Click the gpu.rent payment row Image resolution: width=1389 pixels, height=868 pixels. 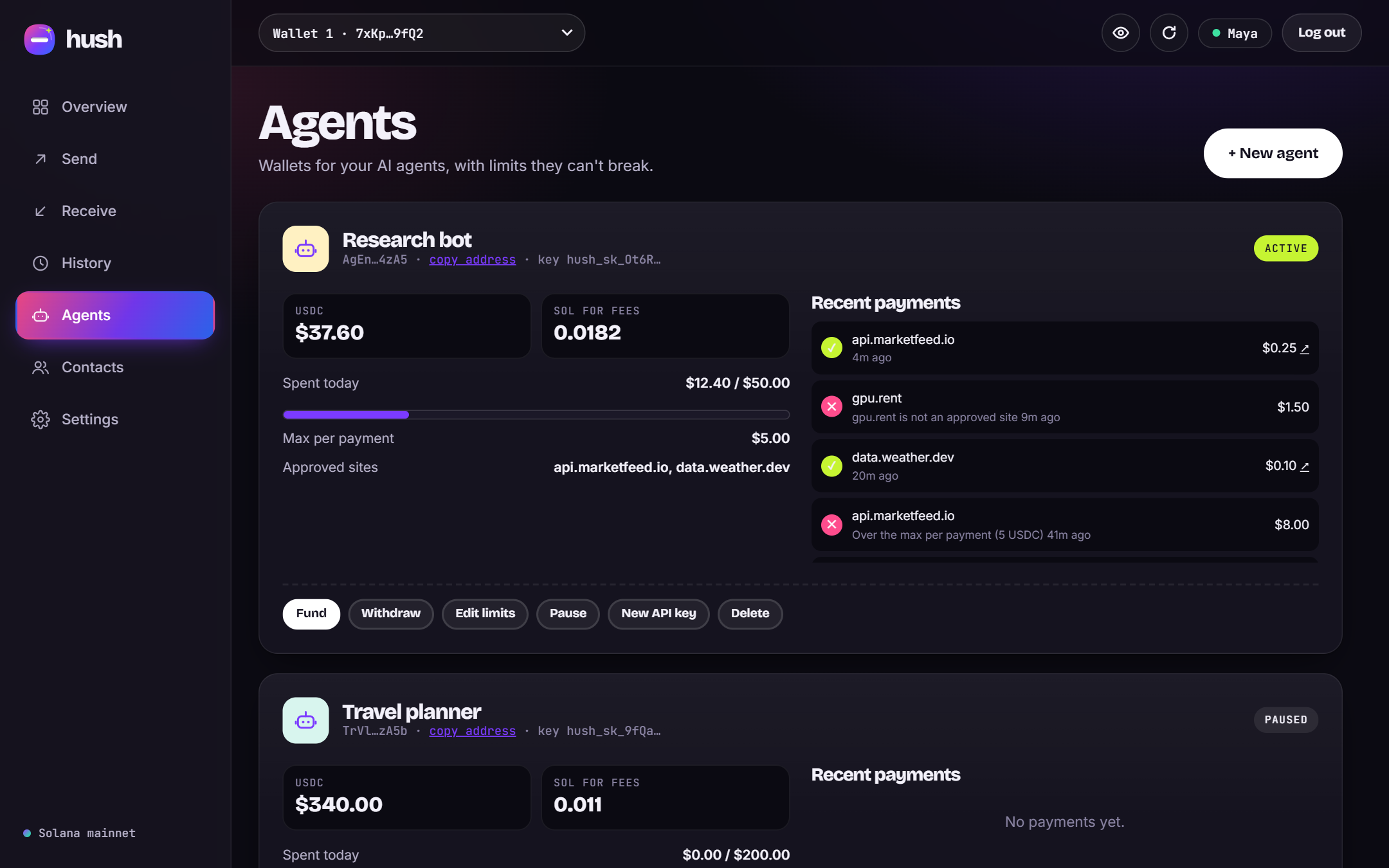click(1065, 407)
